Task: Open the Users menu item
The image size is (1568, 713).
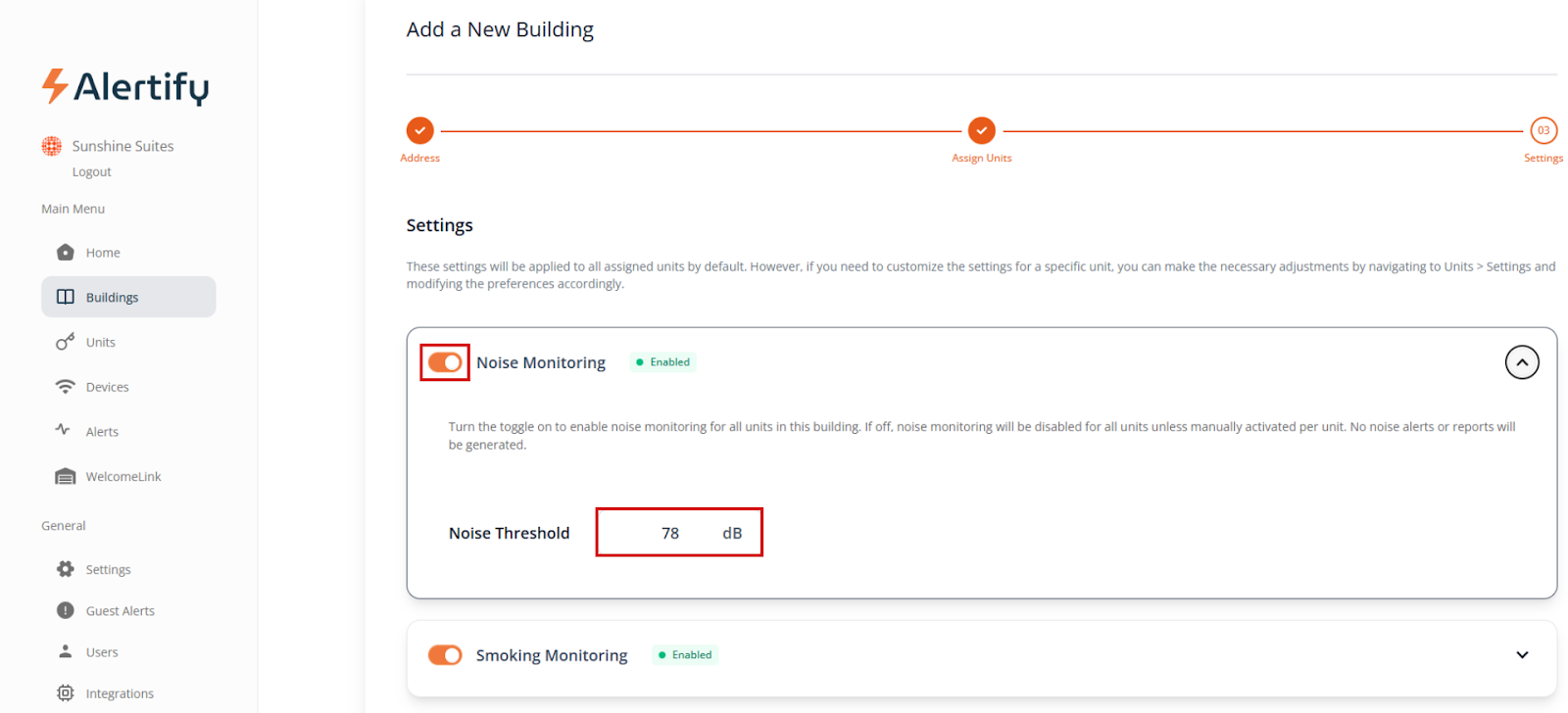Action: point(101,652)
